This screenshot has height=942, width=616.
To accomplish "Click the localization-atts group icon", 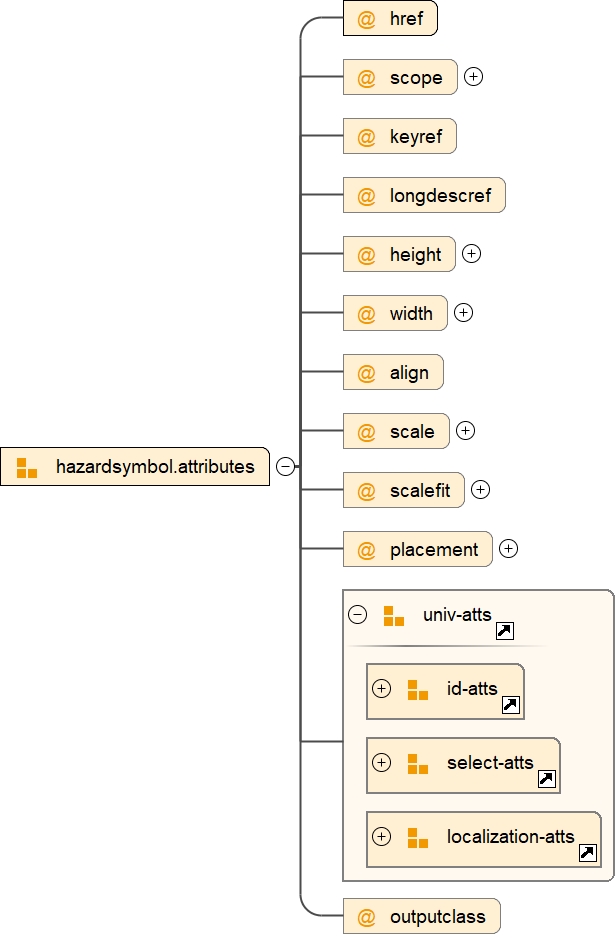I will 418,837.
